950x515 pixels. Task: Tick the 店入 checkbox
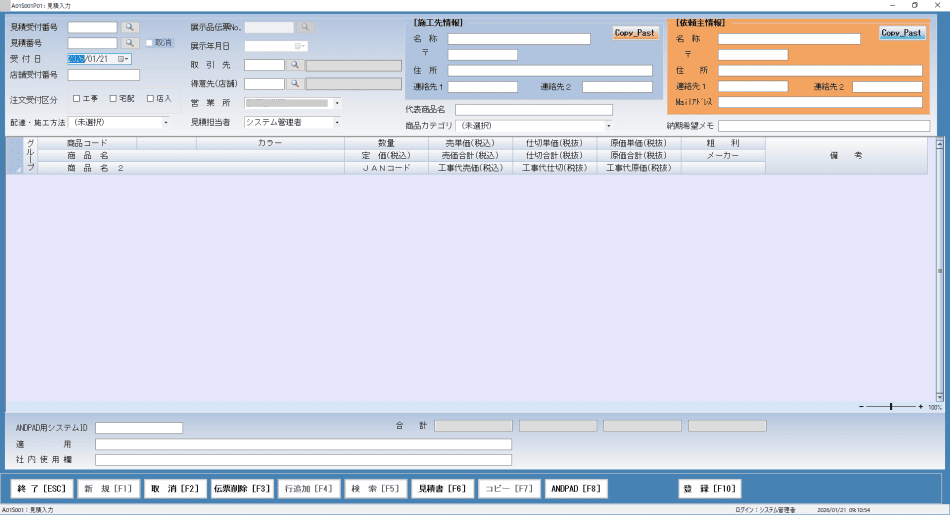coord(150,99)
